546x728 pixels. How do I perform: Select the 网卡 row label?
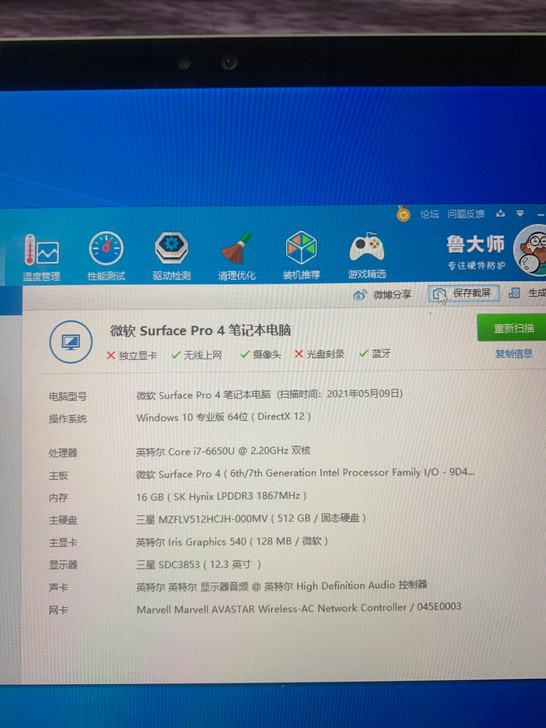pos(58,610)
